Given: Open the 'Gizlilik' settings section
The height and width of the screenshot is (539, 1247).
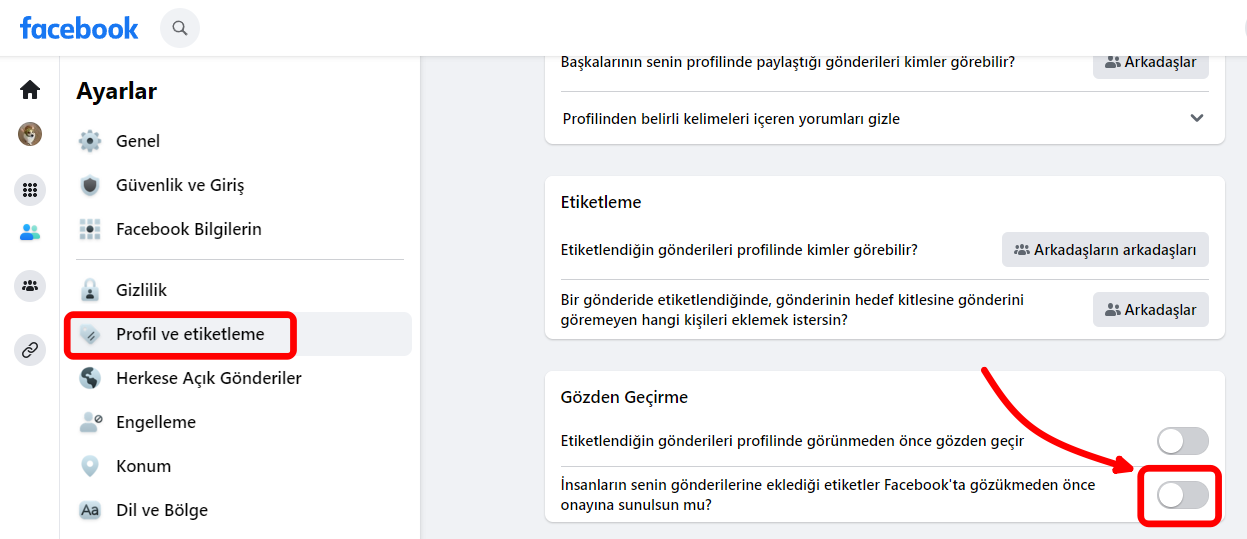Looking at the screenshot, I should point(141,290).
